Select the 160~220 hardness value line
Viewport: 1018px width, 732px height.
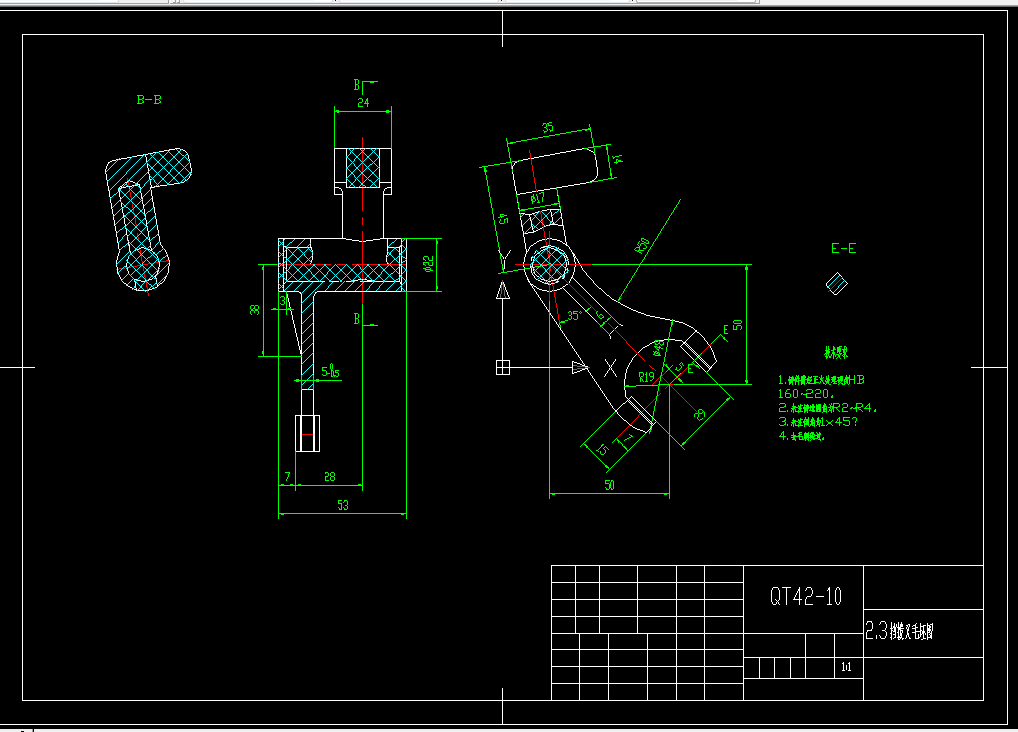(806, 394)
